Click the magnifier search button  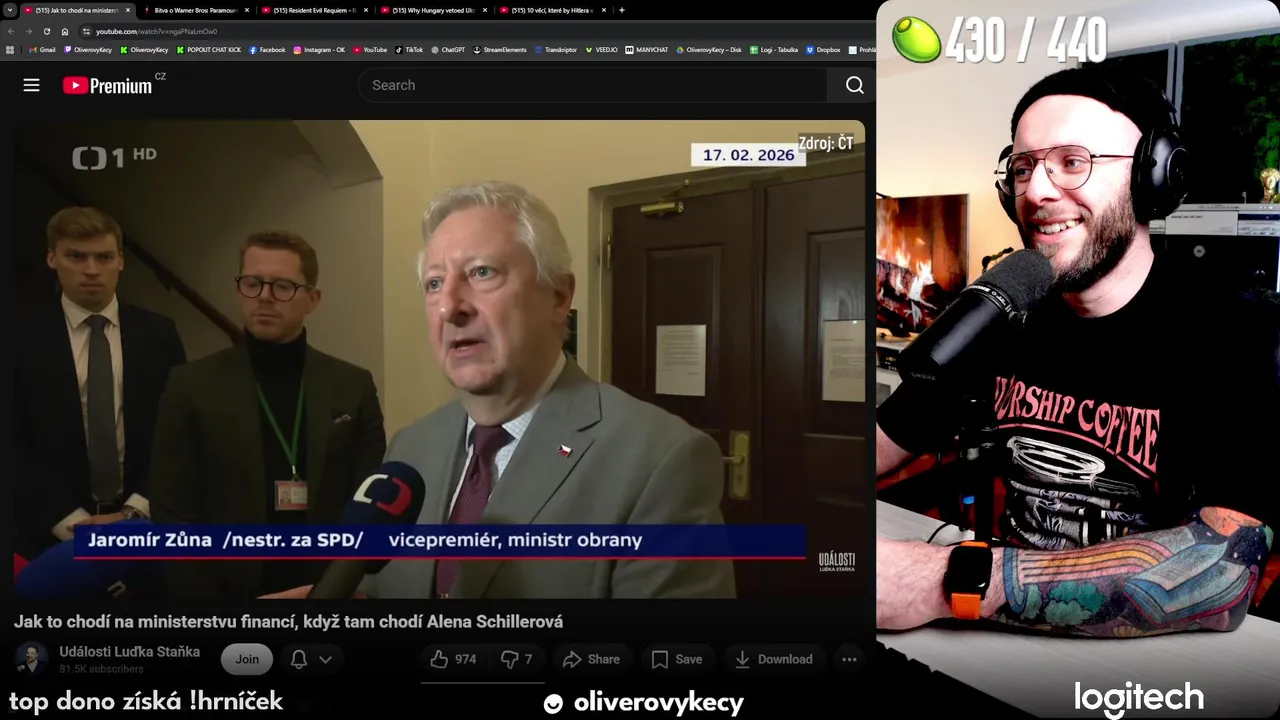[x=854, y=85]
